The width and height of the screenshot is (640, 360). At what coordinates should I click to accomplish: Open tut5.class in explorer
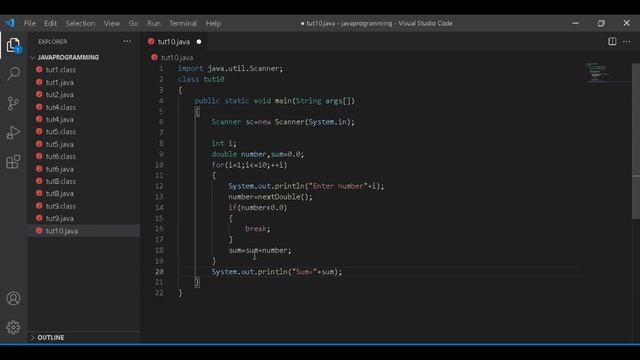coord(61,132)
